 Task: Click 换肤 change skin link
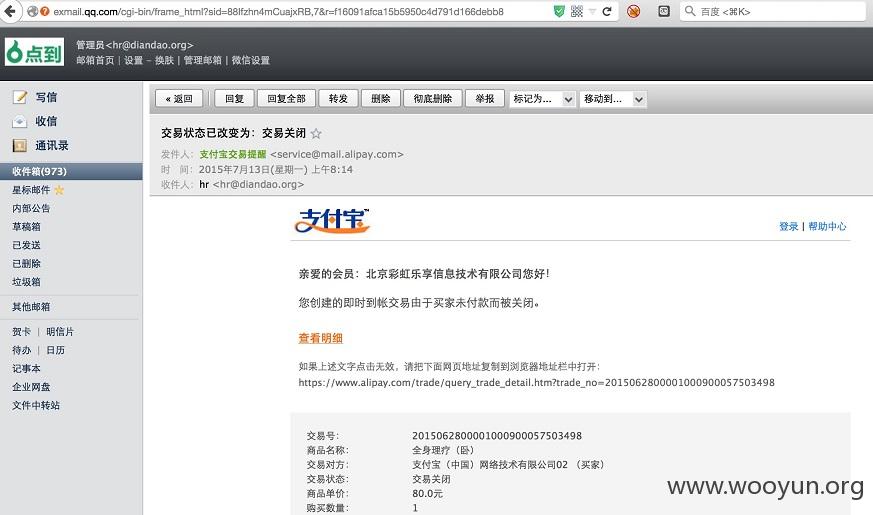164,60
